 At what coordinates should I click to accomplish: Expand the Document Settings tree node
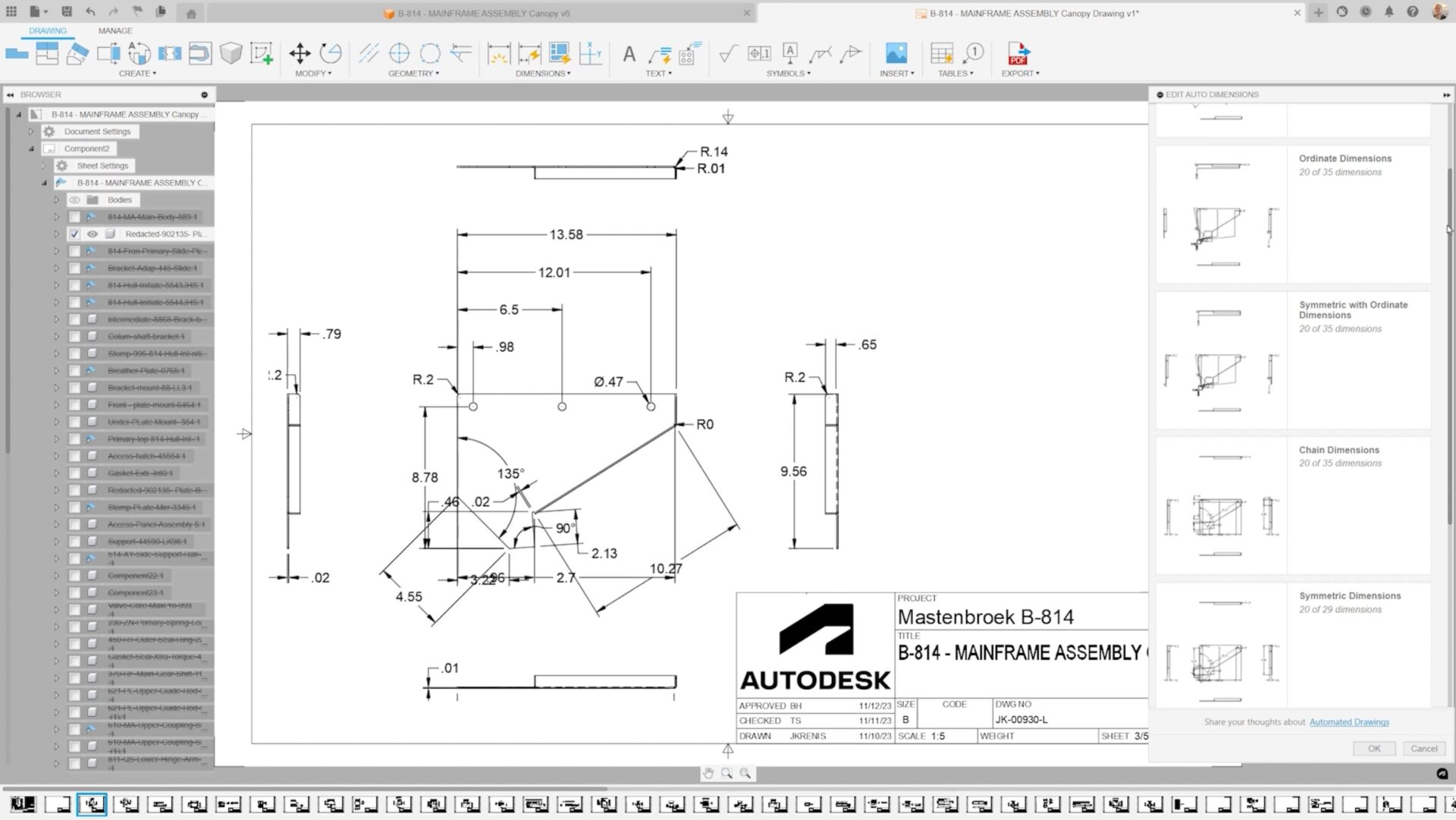tap(31, 132)
